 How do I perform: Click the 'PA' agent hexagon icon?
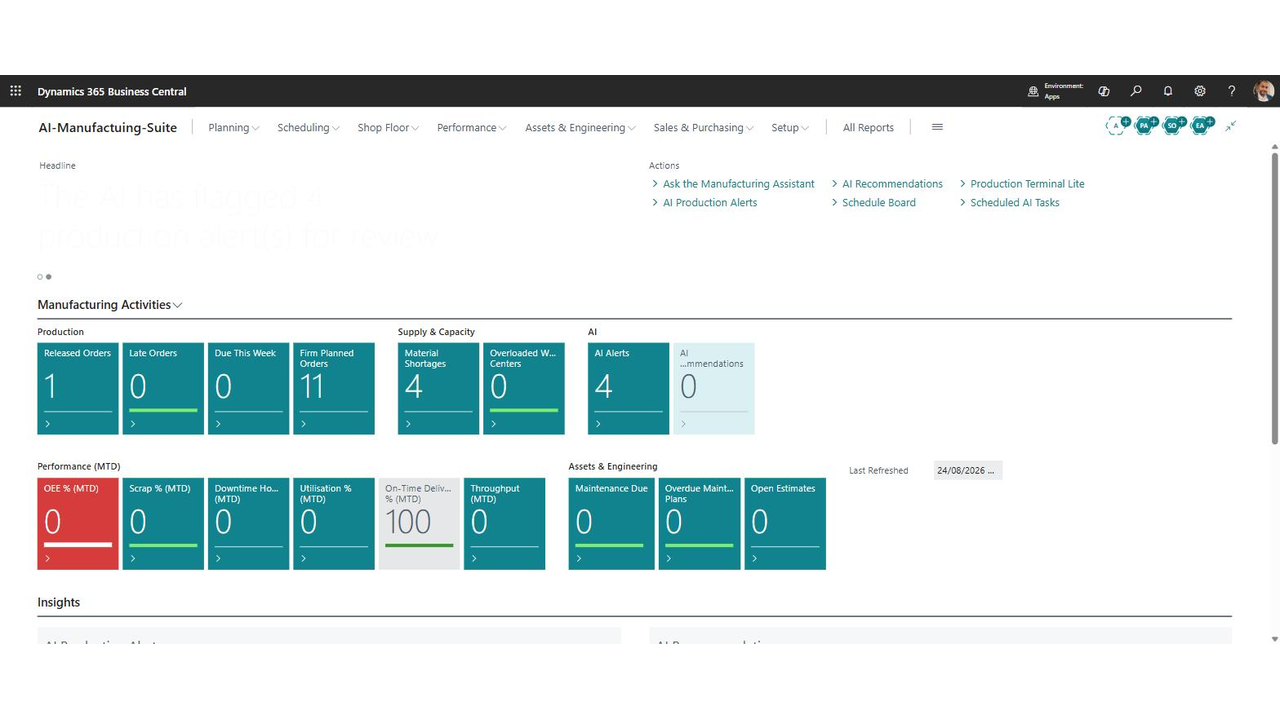coord(1145,126)
